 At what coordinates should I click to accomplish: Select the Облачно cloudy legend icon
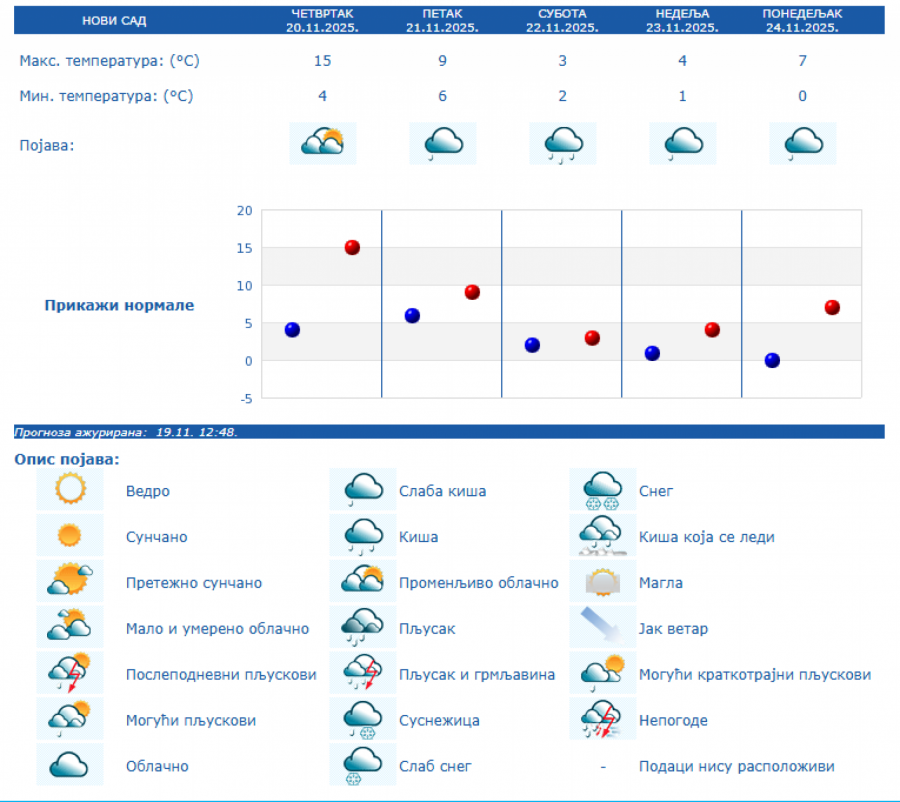click(x=70, y=765)
